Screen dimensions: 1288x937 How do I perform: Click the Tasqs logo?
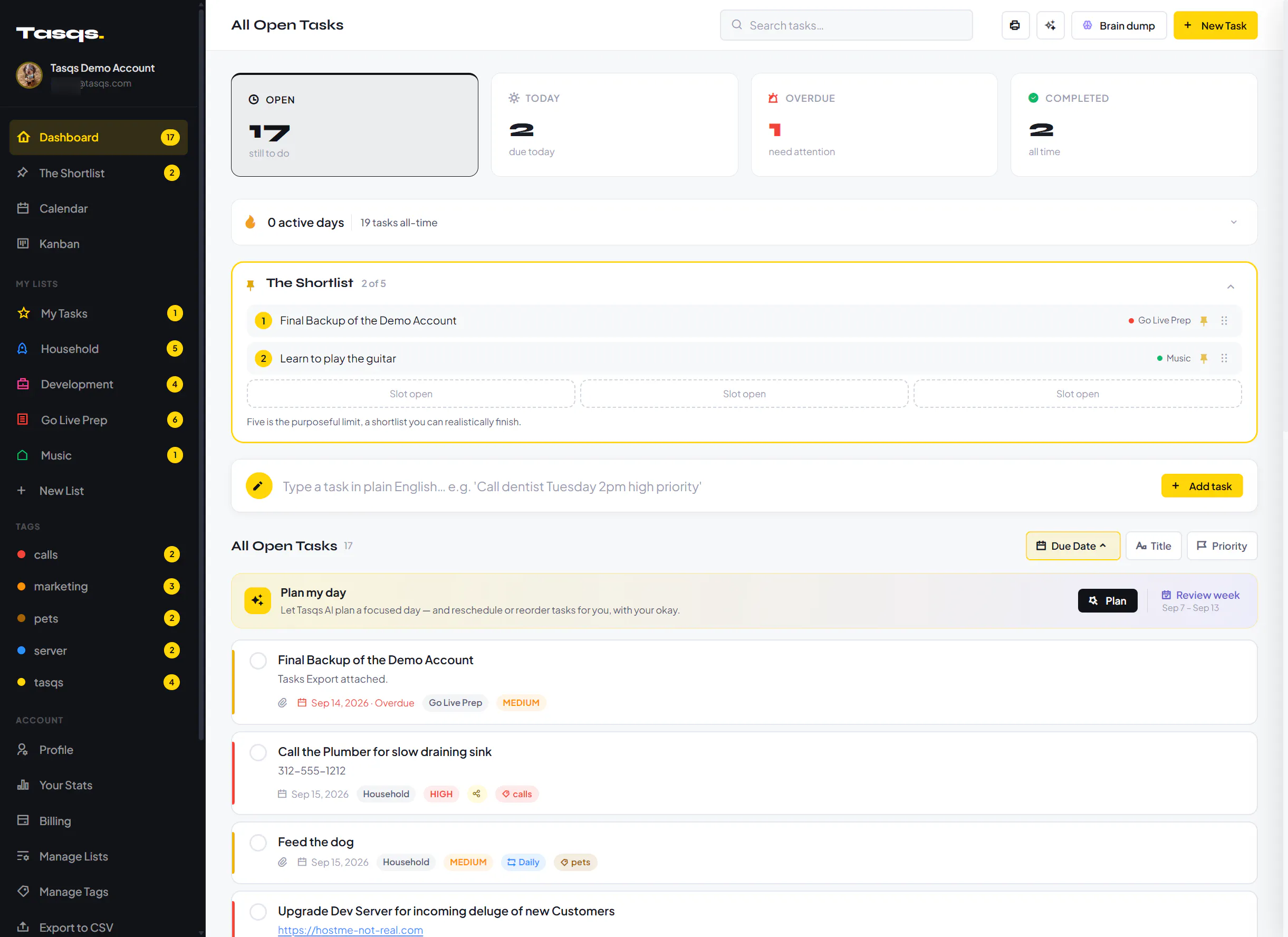(60, 34)
